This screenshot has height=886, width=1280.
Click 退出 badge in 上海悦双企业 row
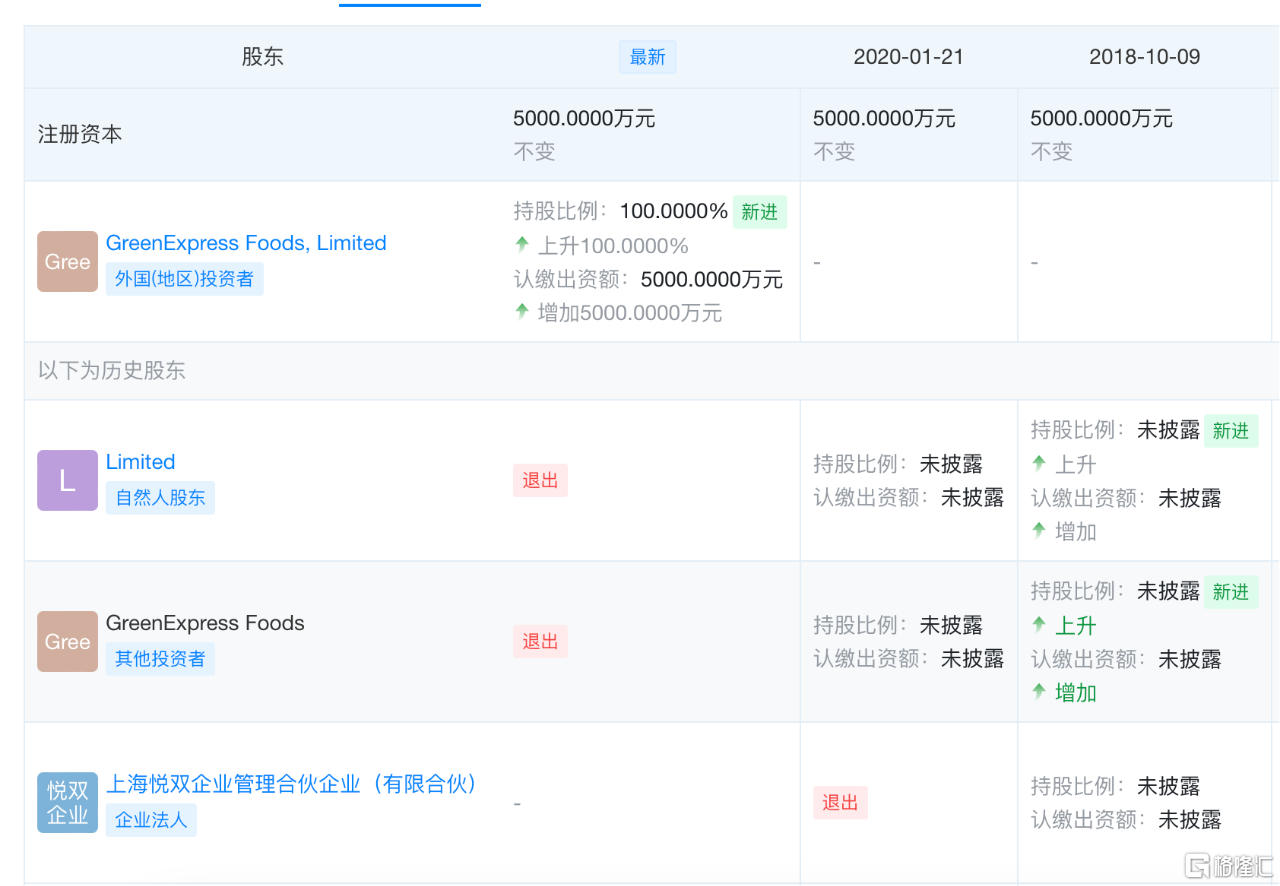[840, 803]
